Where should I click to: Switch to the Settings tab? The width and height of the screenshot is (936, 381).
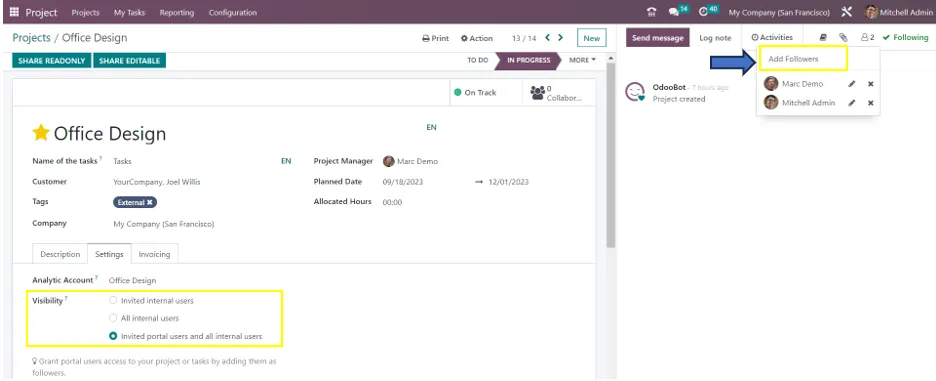tap(109, 254)
